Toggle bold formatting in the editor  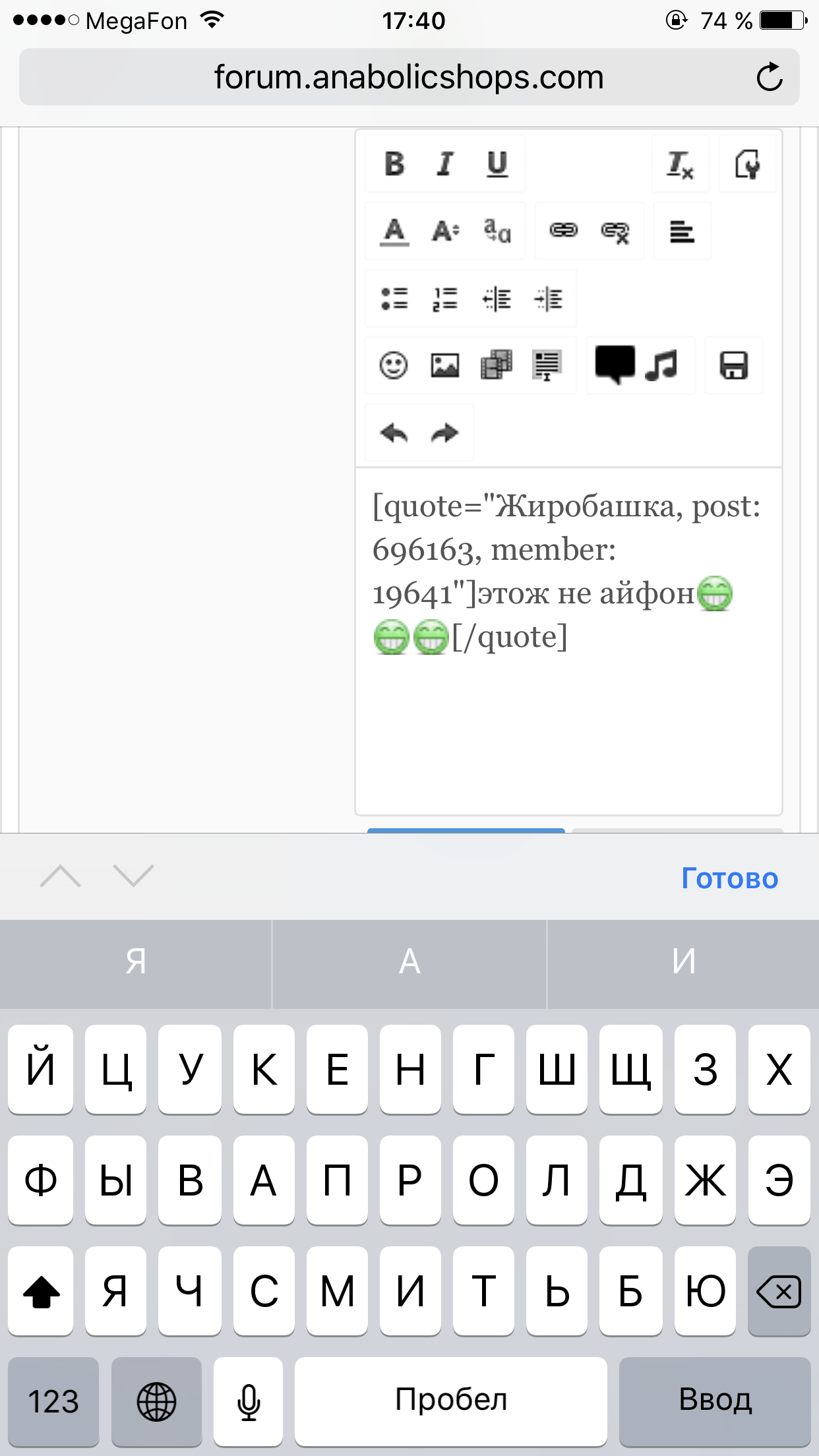394,164
